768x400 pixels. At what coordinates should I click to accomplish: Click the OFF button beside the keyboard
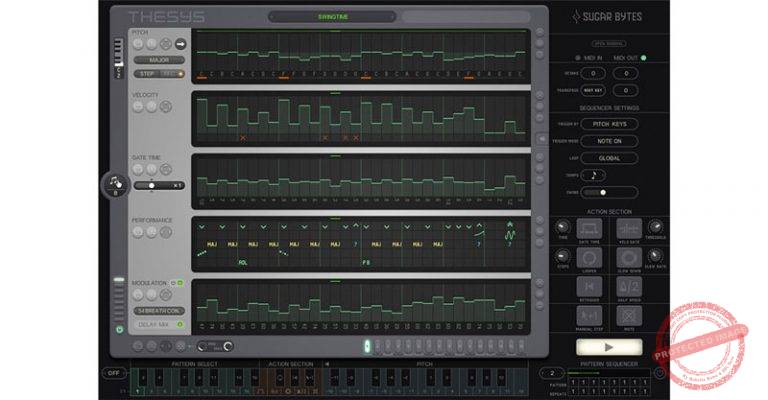(114, 373)
